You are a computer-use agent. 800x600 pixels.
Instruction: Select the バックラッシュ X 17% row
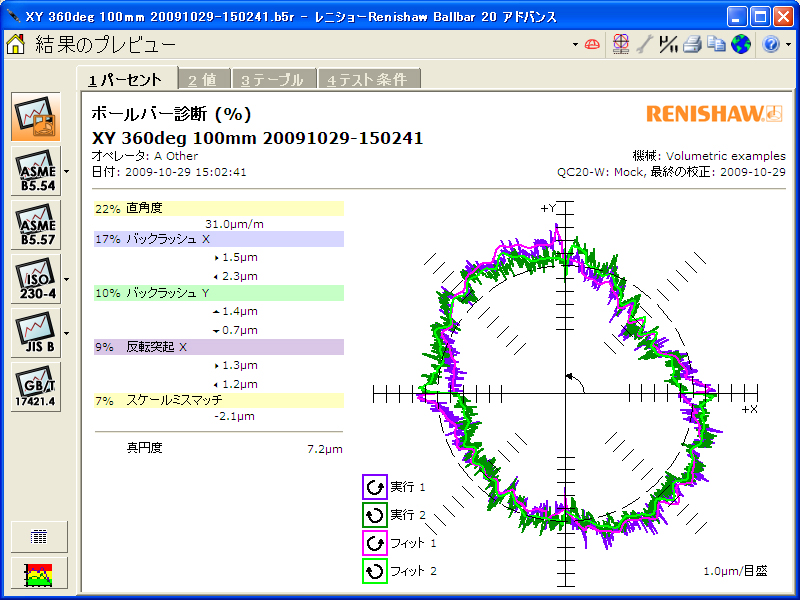(x=218, y=240)
